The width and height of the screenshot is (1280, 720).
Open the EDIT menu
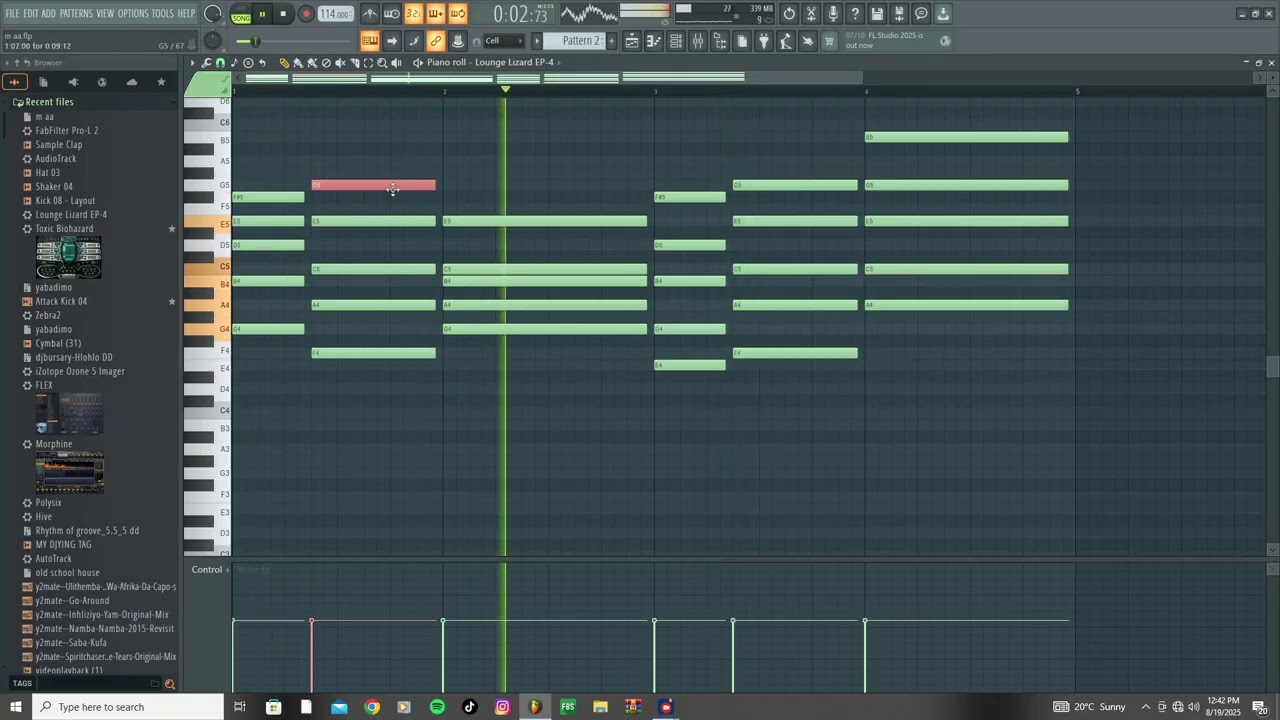[x=31, y=13]
